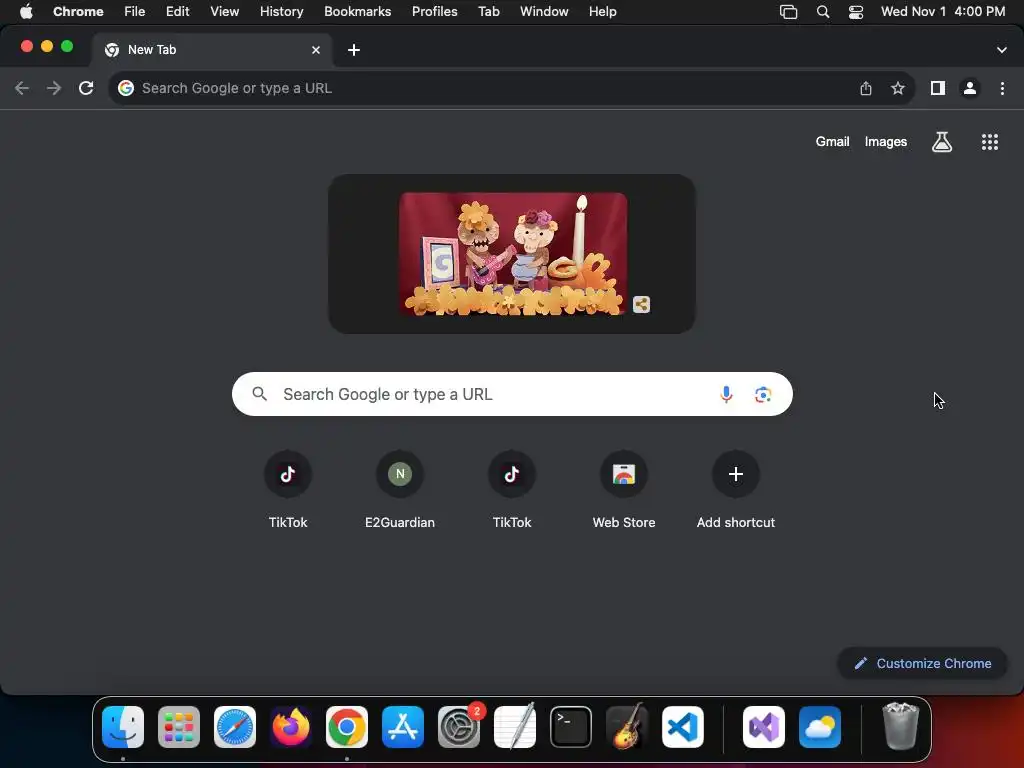The image size is (1024, 768).
Task: Open Spotlight search in menu bar
Action: [x=823, y=12]
